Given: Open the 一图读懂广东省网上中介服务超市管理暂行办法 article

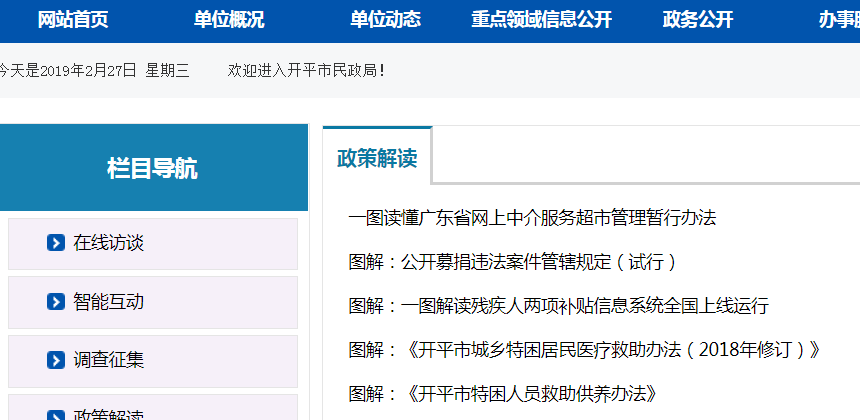Looking at the screenshot, I should 532,218.
